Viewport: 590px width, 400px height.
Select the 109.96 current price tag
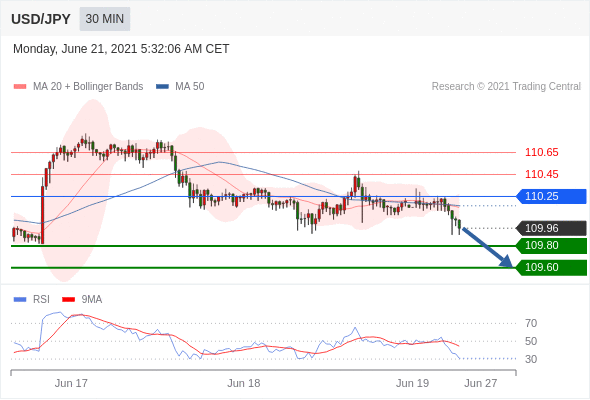coord(551,228)
